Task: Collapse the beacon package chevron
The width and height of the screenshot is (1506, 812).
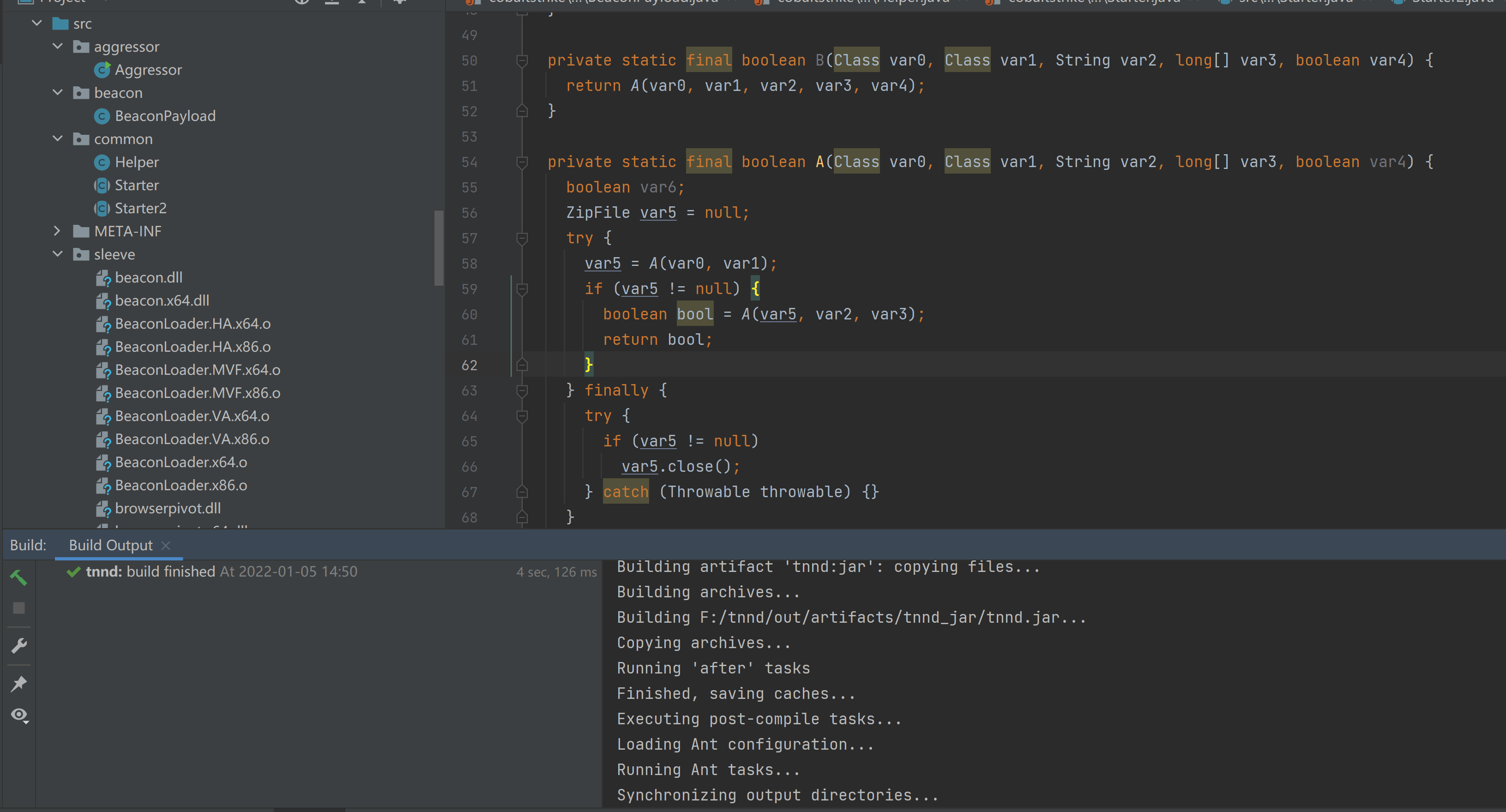Action: tap(57, 92)
